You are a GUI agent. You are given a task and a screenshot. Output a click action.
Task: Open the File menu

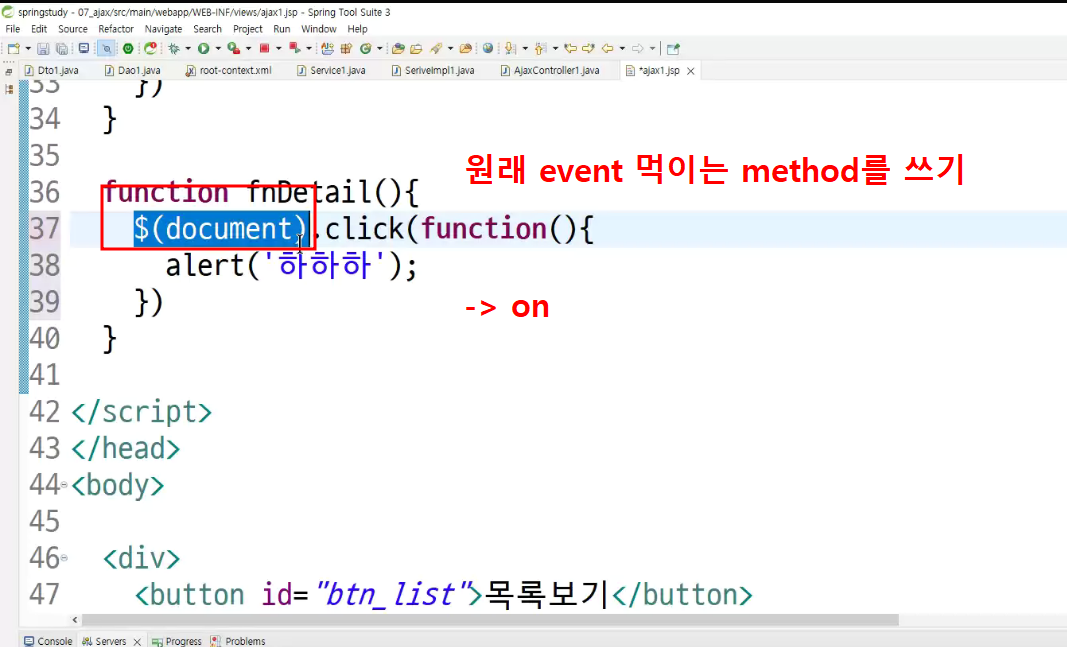[12, 29]
